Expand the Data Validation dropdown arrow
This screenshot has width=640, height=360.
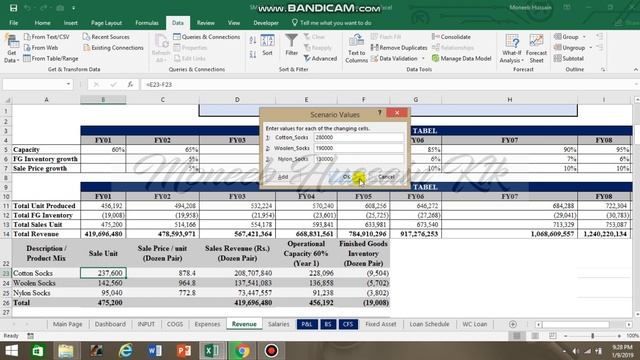click(x=423, y=58)
